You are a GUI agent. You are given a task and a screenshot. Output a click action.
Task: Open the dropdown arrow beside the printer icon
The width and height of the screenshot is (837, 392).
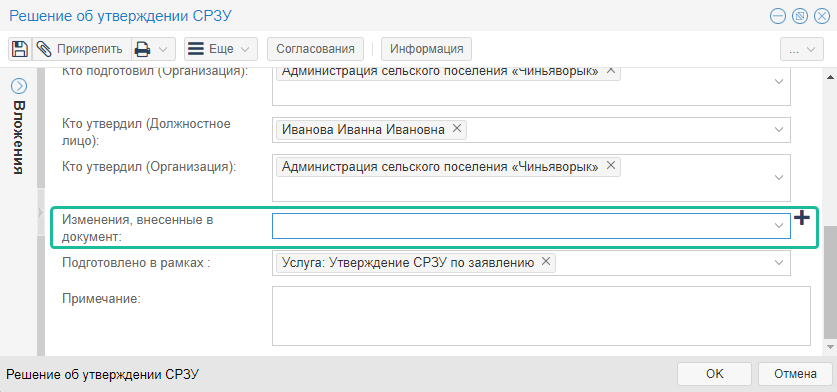(x=164, y=49)
